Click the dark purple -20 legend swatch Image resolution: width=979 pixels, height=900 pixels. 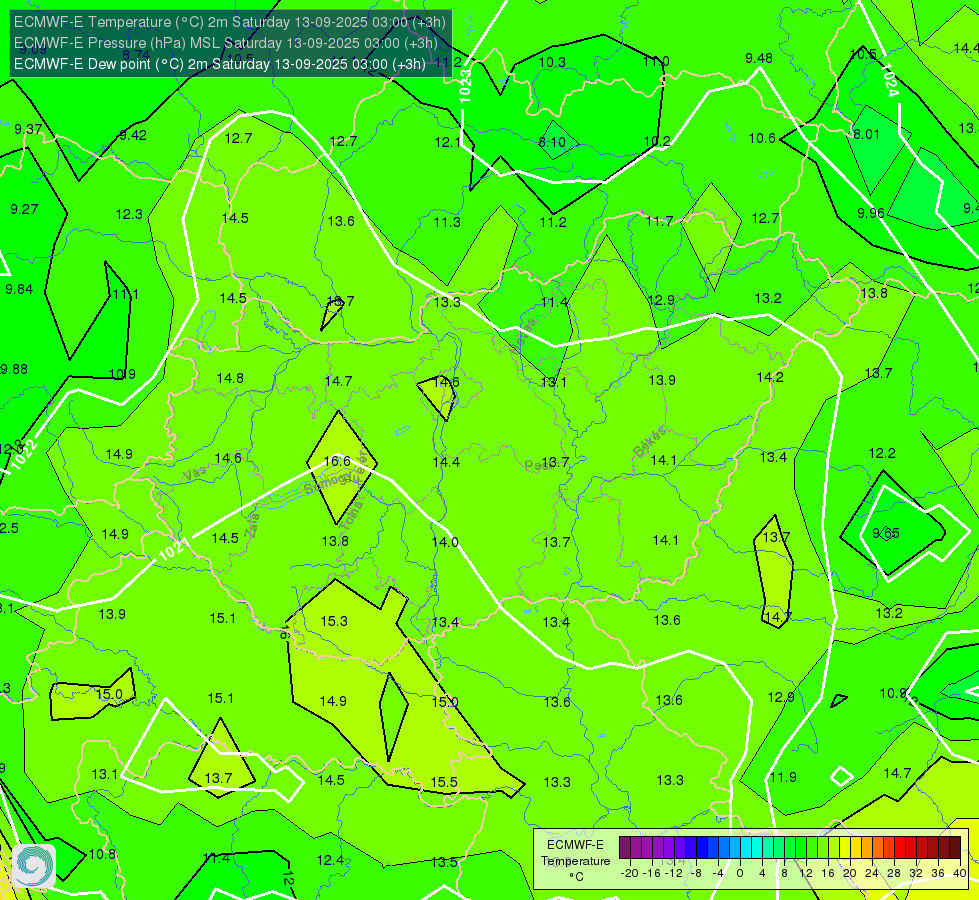click(x=624, y=848)
